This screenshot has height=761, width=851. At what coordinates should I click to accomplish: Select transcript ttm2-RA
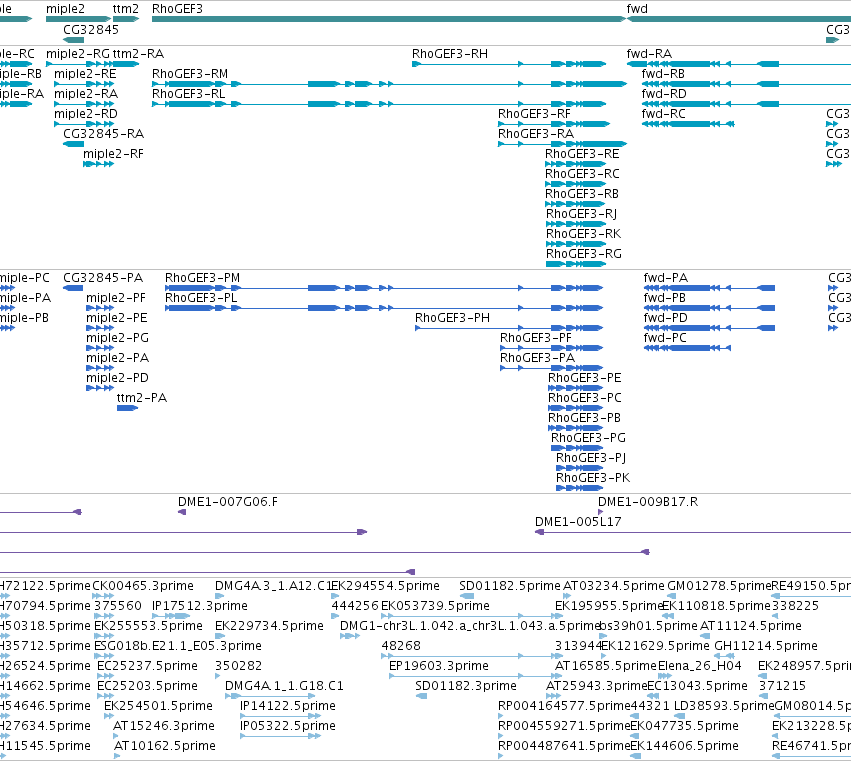pos(138,54)
